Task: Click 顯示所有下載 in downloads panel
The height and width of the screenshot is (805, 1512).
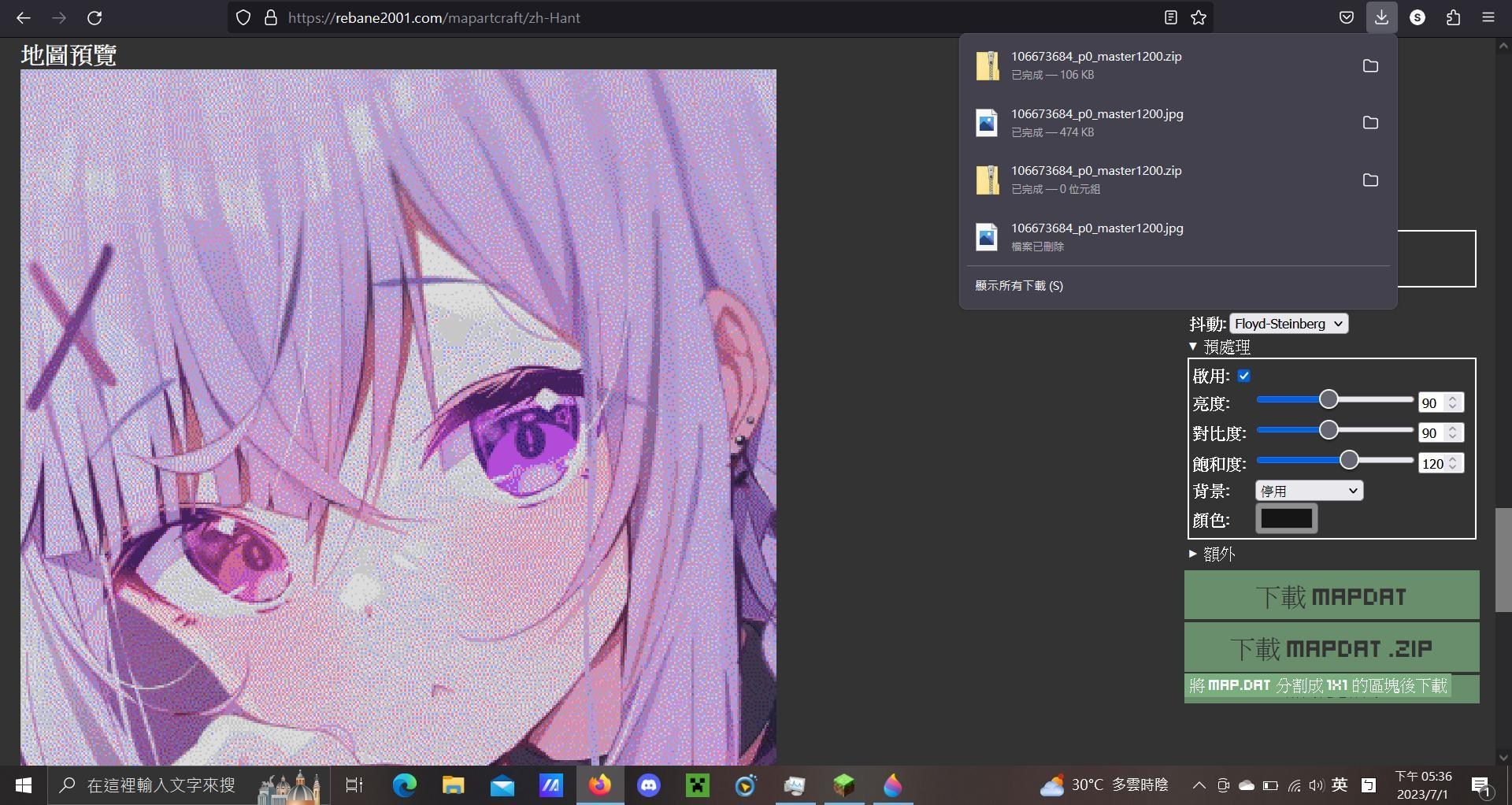Action: [x=1019, y=285]
